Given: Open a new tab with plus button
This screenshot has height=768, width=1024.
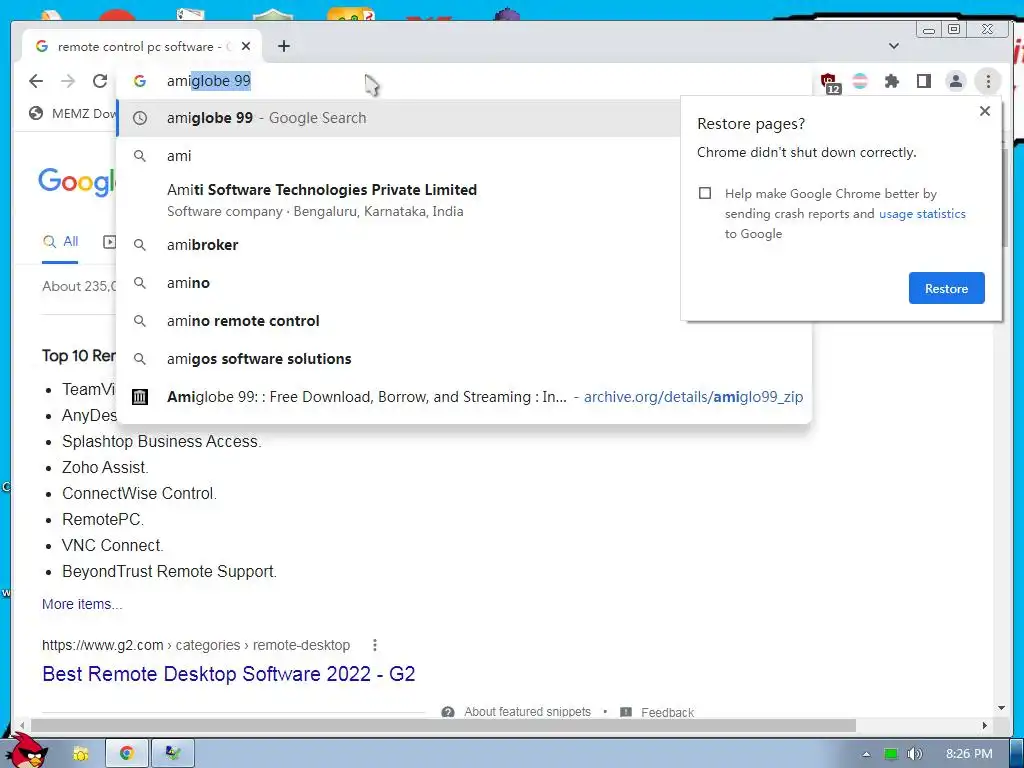Looking at the screenshot, I should 284,46.
